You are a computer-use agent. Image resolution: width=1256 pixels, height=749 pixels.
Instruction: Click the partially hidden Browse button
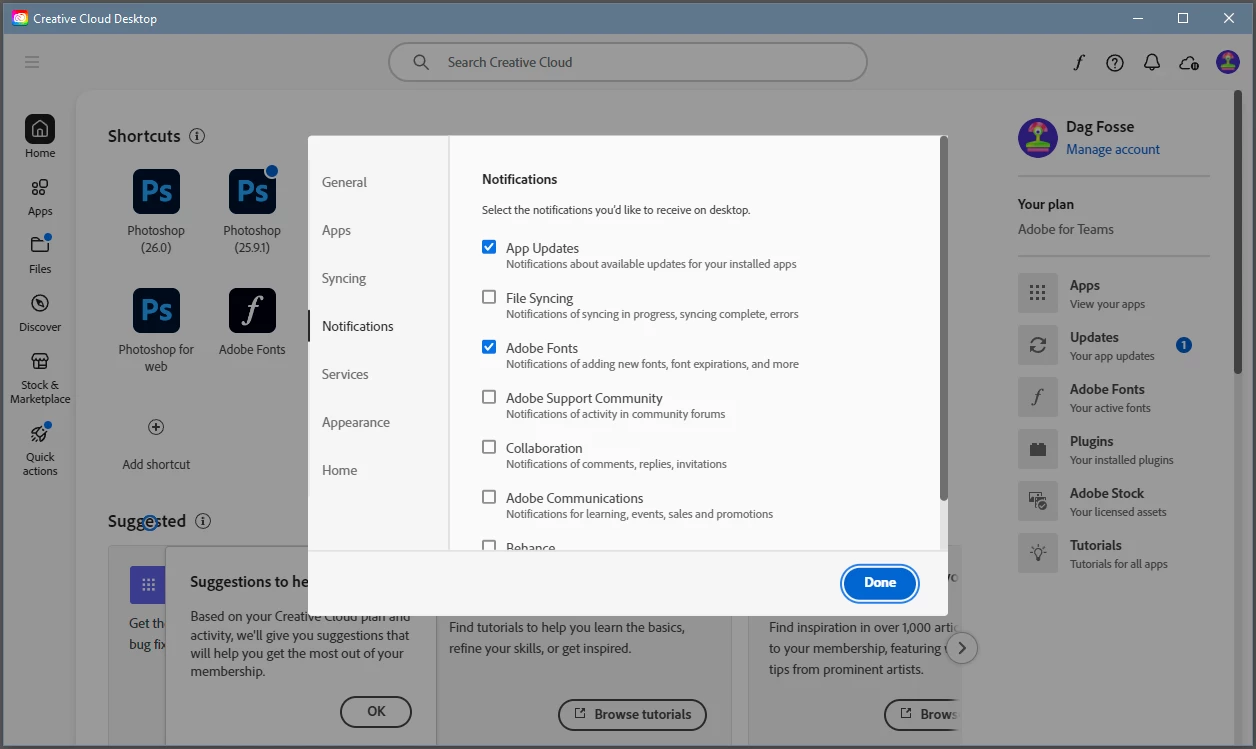click(922, 714)
